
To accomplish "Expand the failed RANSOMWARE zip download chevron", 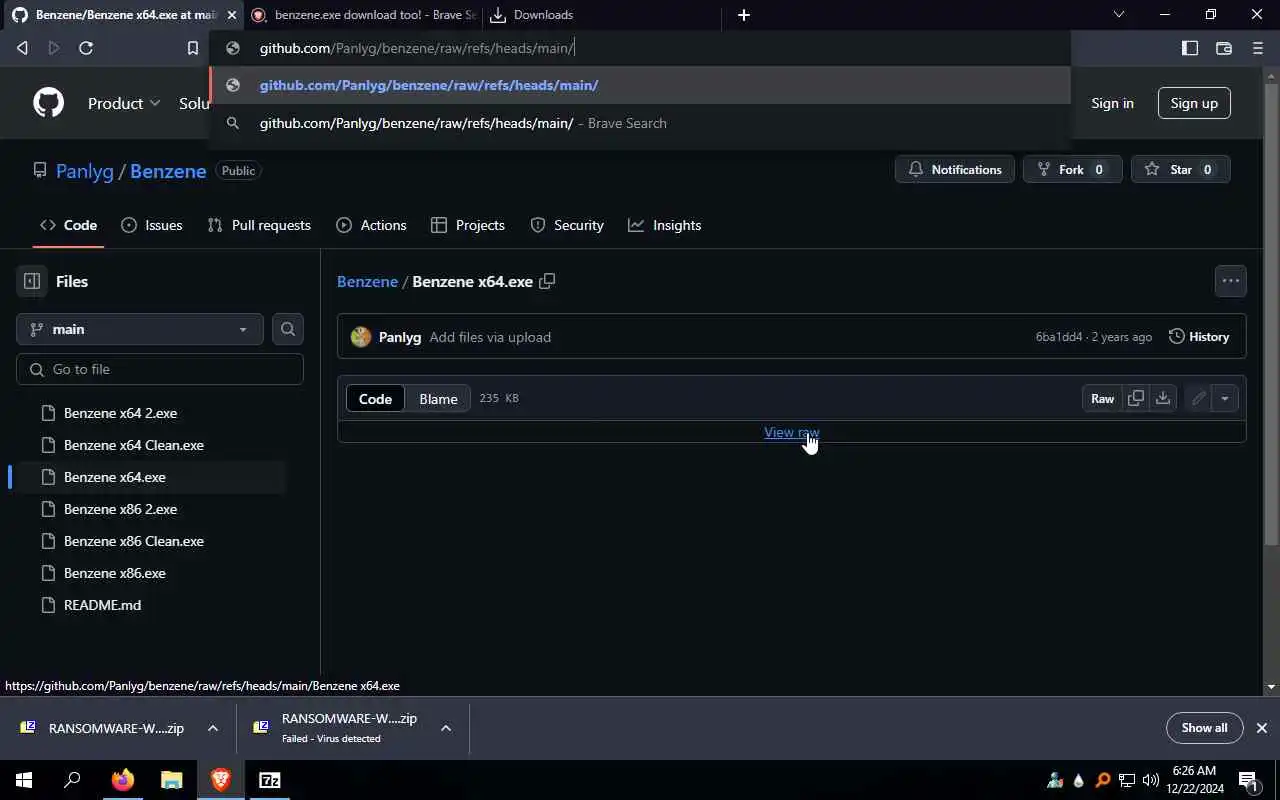I will 446,728.
